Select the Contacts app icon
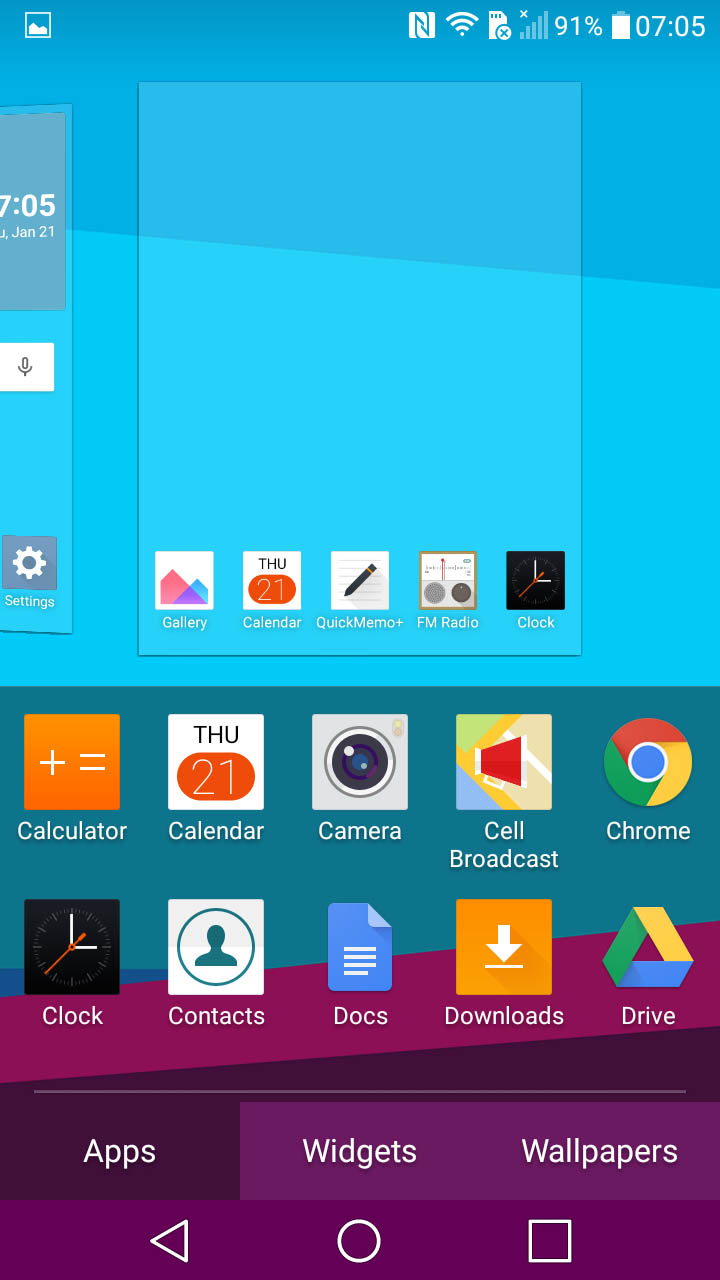 tap(216, 947)
